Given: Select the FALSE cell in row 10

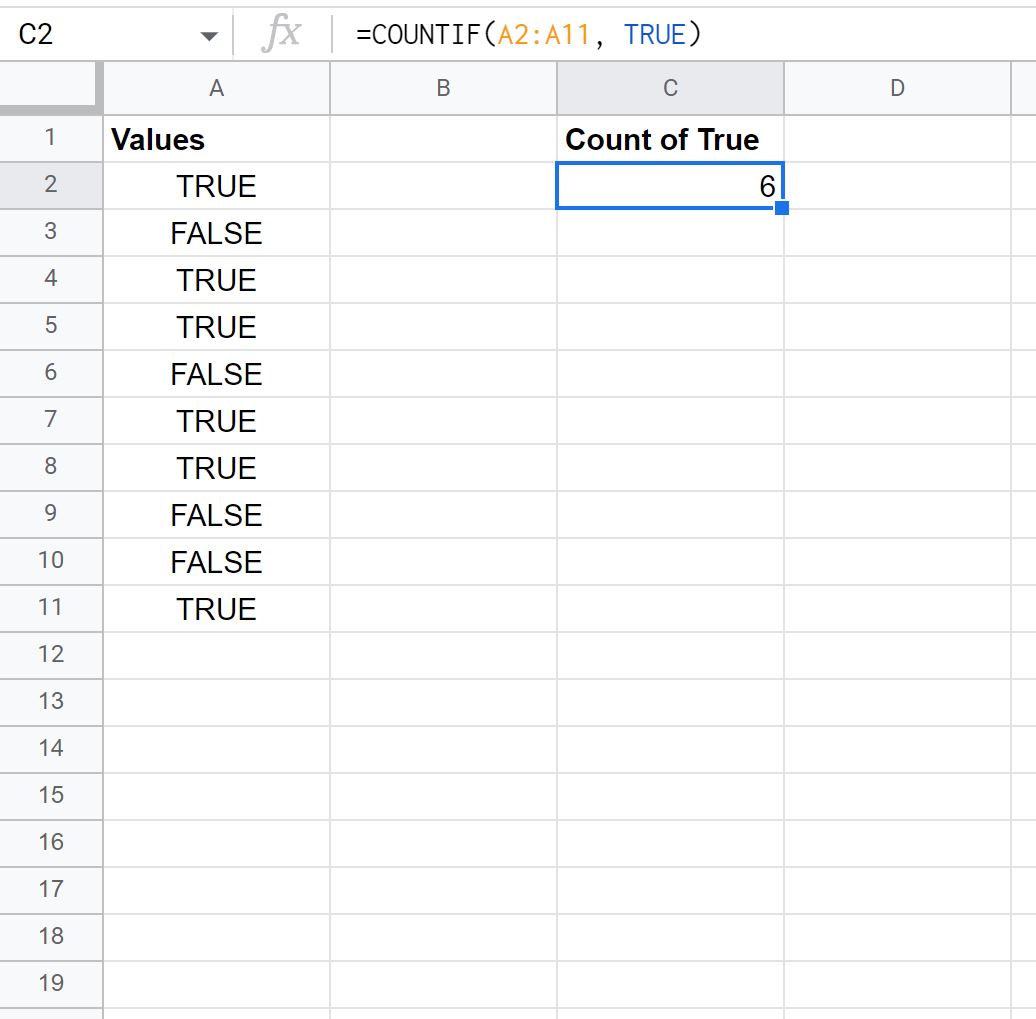Looking at the screenshot, I should tap(217, 562).
